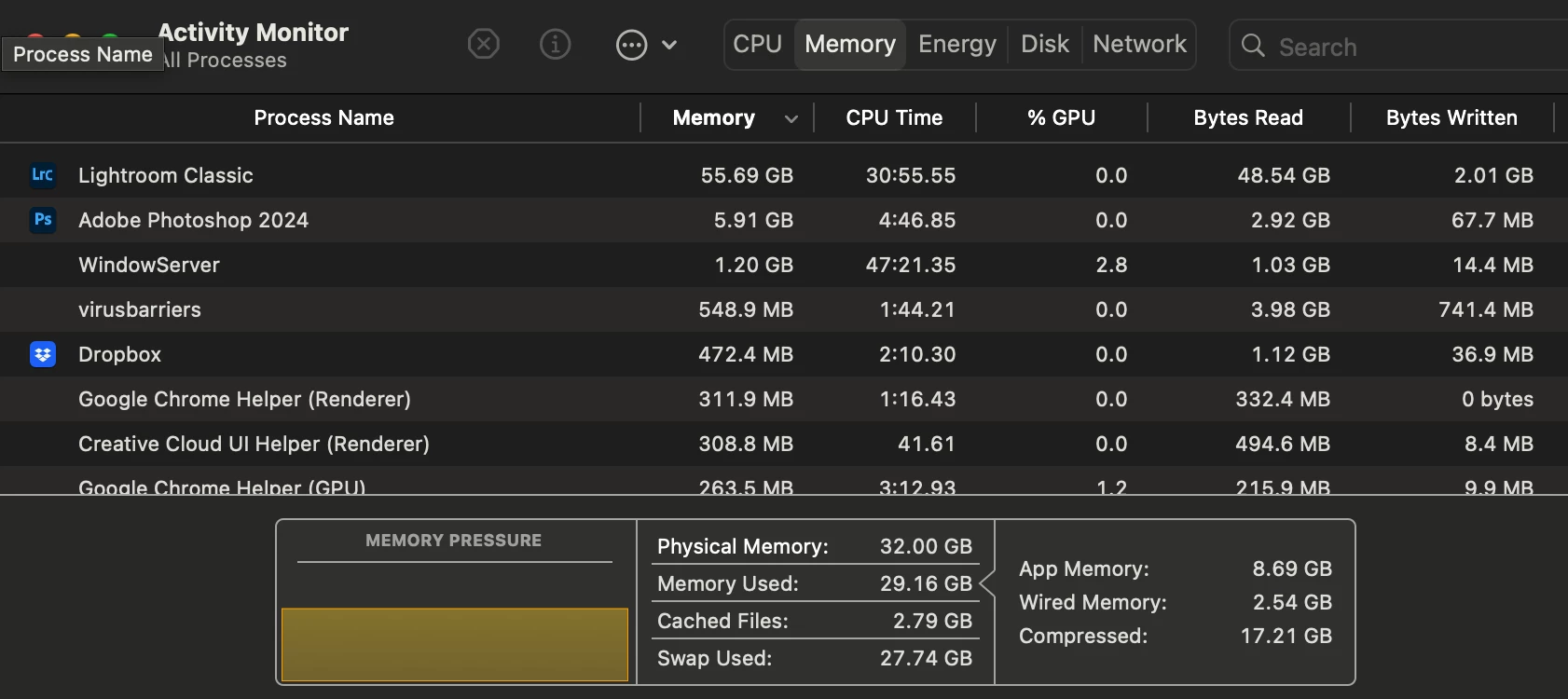The height and width of the screenshot is (699, 1568).
Task: Sort by % GPU column
Action: pos(1061,117)
